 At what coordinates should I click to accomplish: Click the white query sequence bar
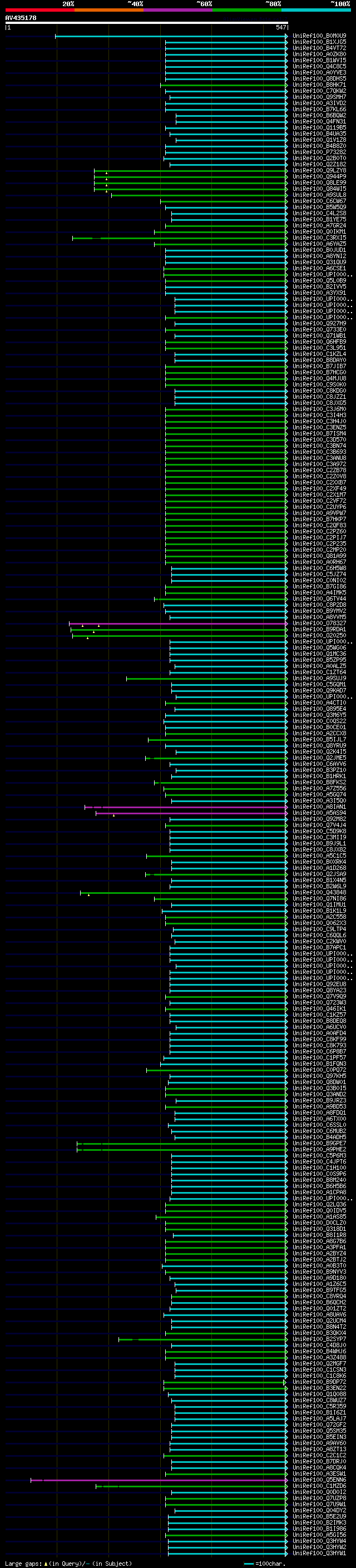click(x=146, y=22)
